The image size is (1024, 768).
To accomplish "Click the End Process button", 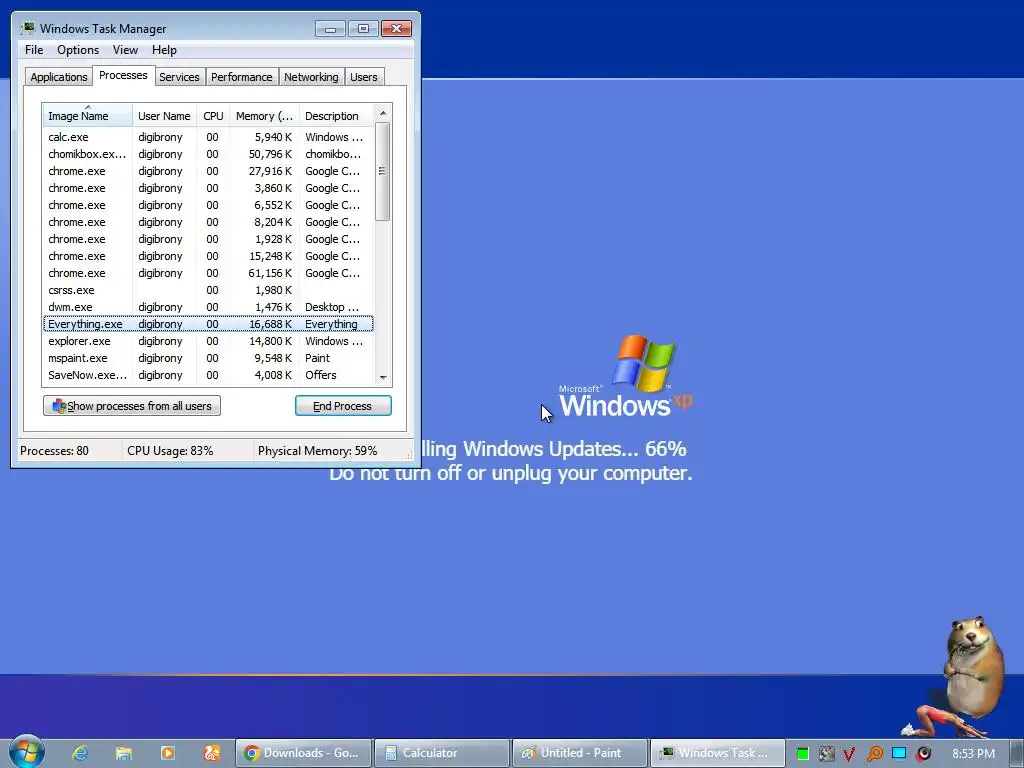I will (343, 406).
